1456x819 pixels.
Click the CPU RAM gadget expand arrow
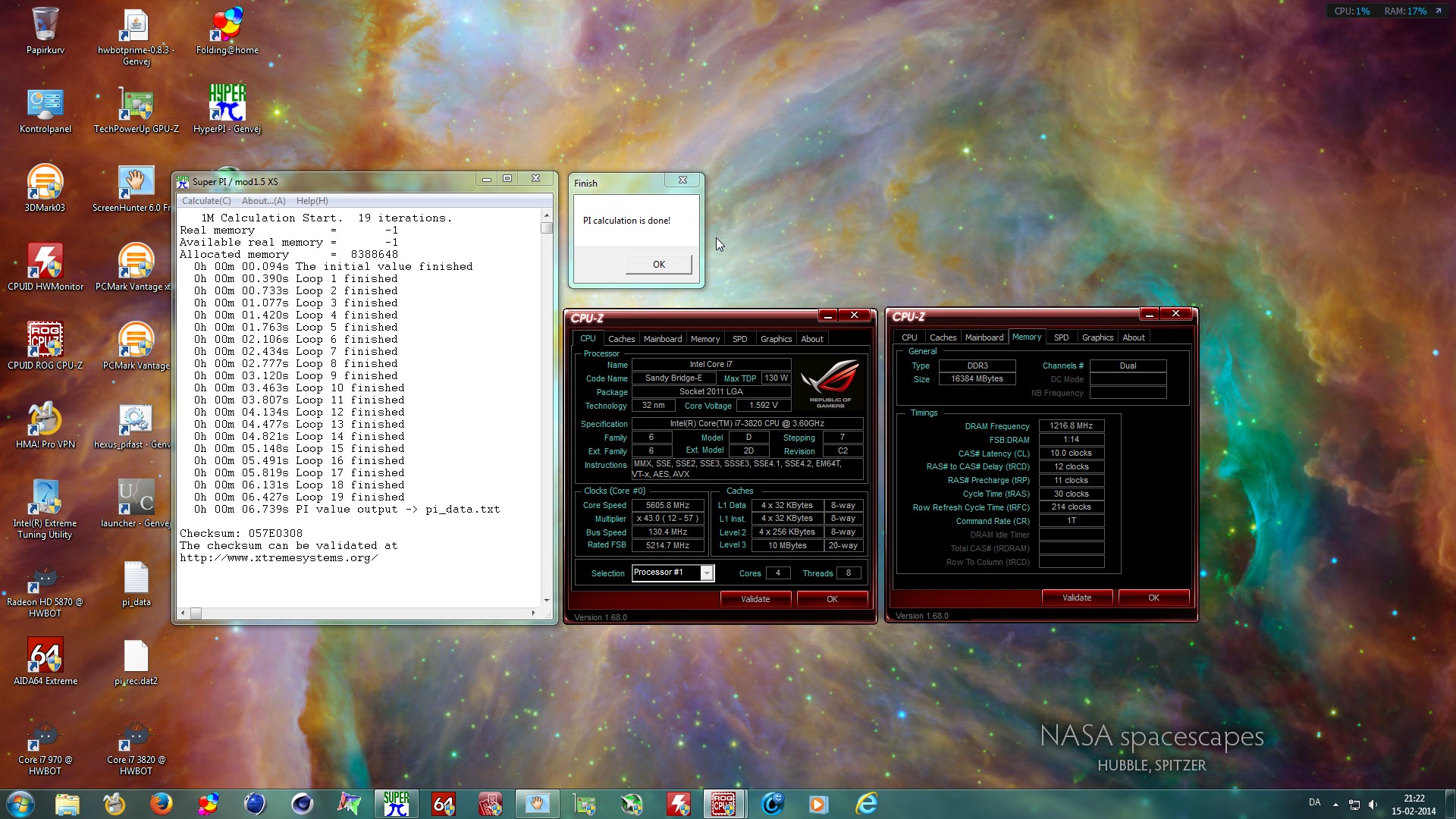coord(1439,11)
